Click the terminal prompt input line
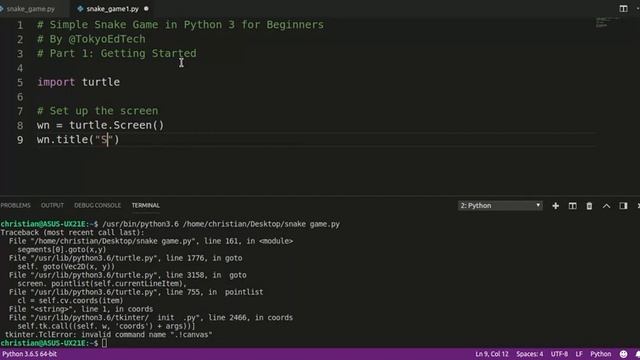 53,343
